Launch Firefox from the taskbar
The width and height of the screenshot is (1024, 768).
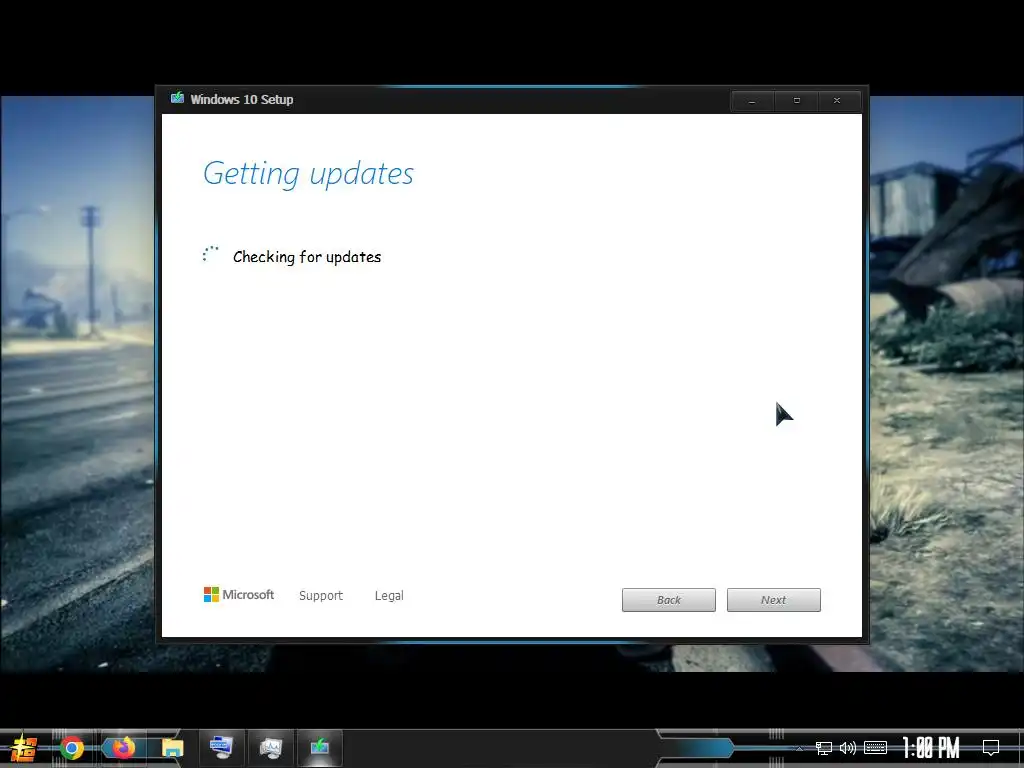(x=122, y=747)
